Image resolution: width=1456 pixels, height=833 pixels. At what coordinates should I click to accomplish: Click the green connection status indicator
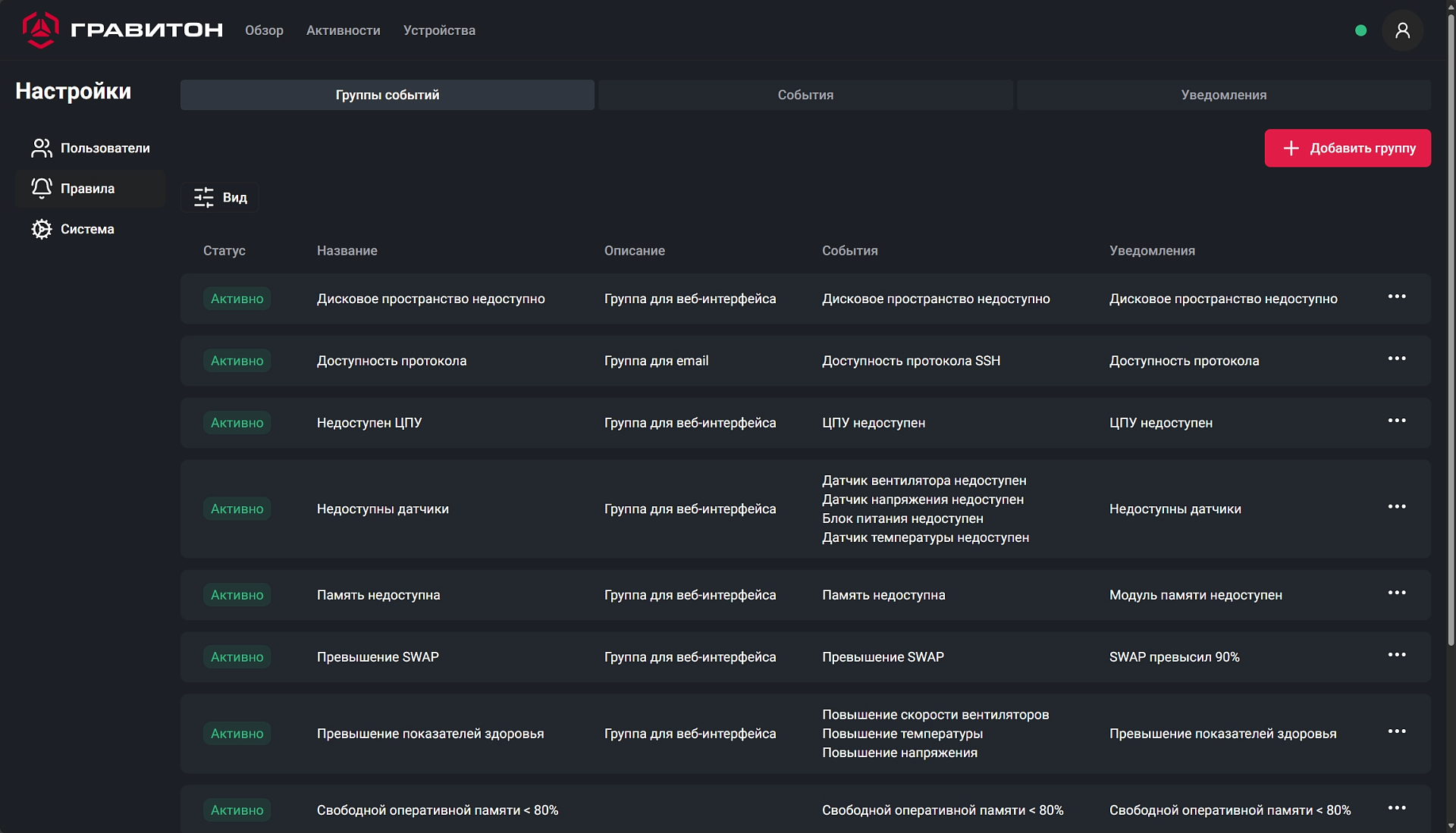[x=1360, y=30]
